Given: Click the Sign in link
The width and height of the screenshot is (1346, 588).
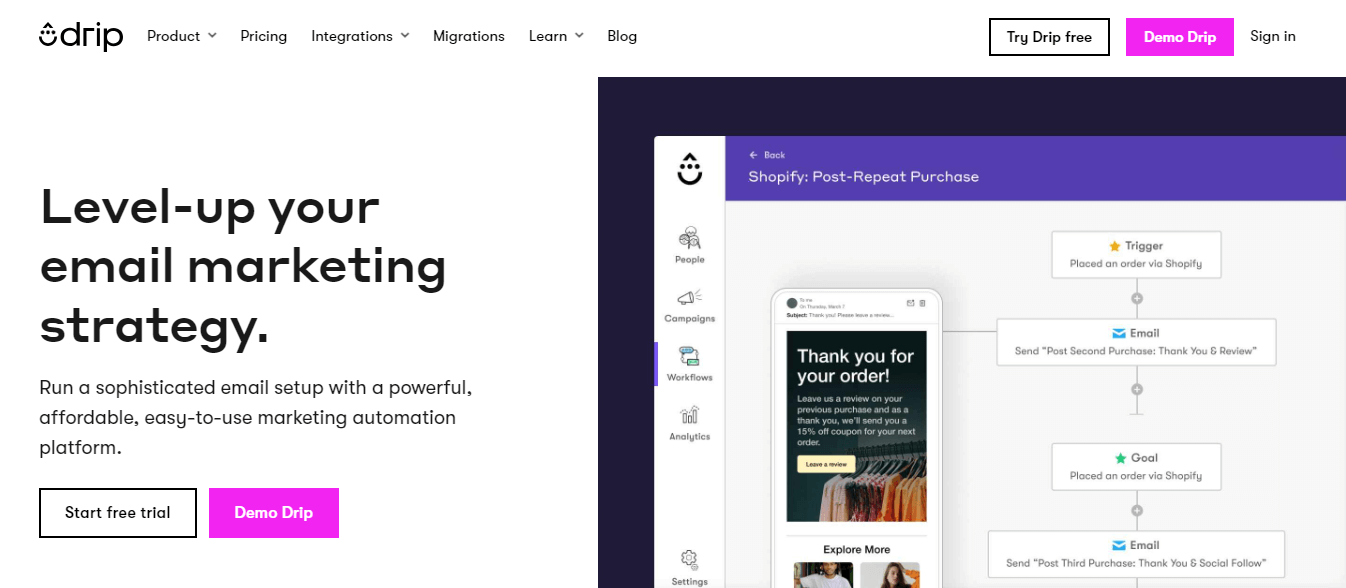Looking at the screenshot, I should 1273,36.
